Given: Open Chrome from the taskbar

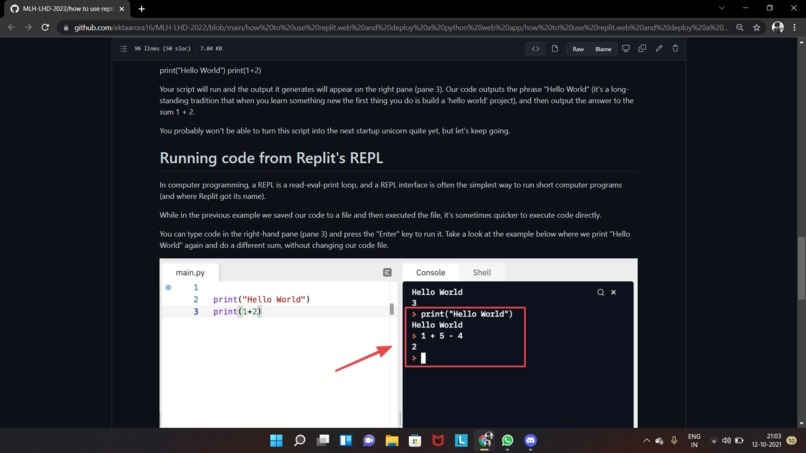Looking at the screenshot, I should point(485,440).
